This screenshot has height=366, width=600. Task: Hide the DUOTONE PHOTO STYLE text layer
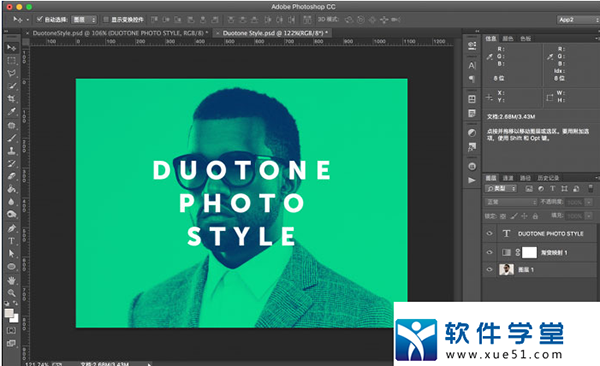[x=489, y=234]
